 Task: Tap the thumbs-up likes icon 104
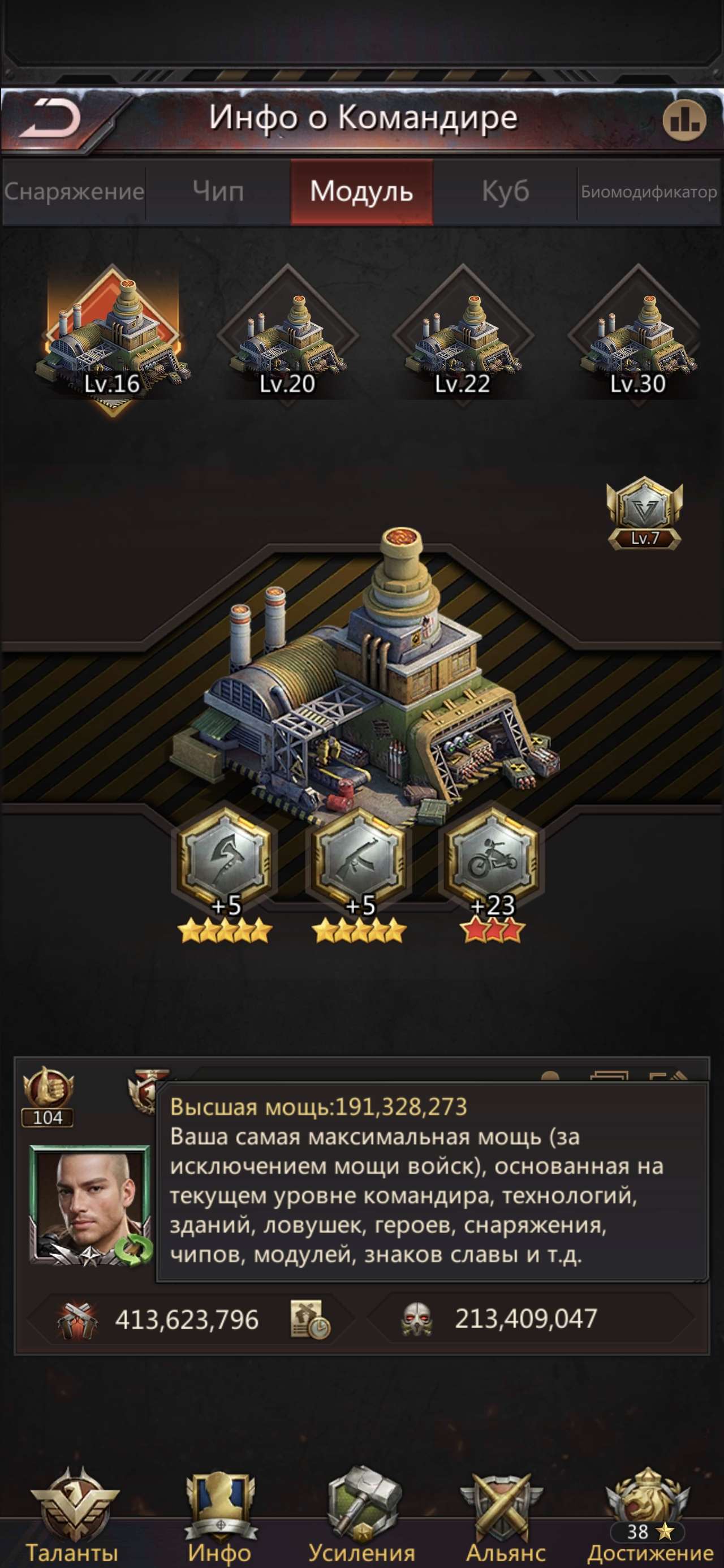(x=48, y=1096)
